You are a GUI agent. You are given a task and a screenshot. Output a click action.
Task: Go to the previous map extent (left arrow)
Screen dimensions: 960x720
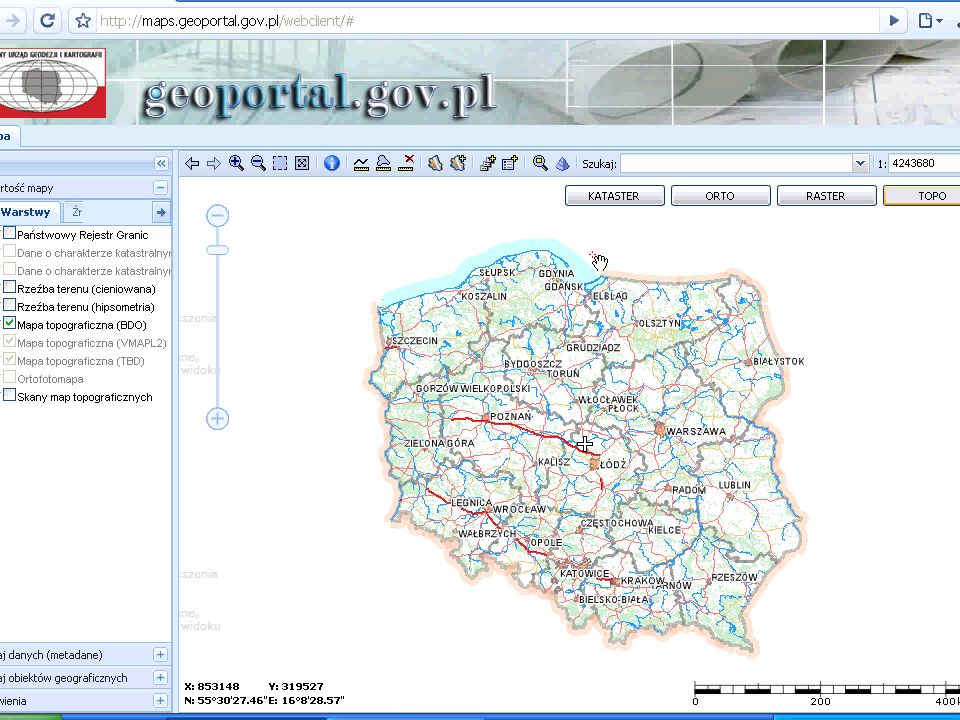(x=192, y=163)
